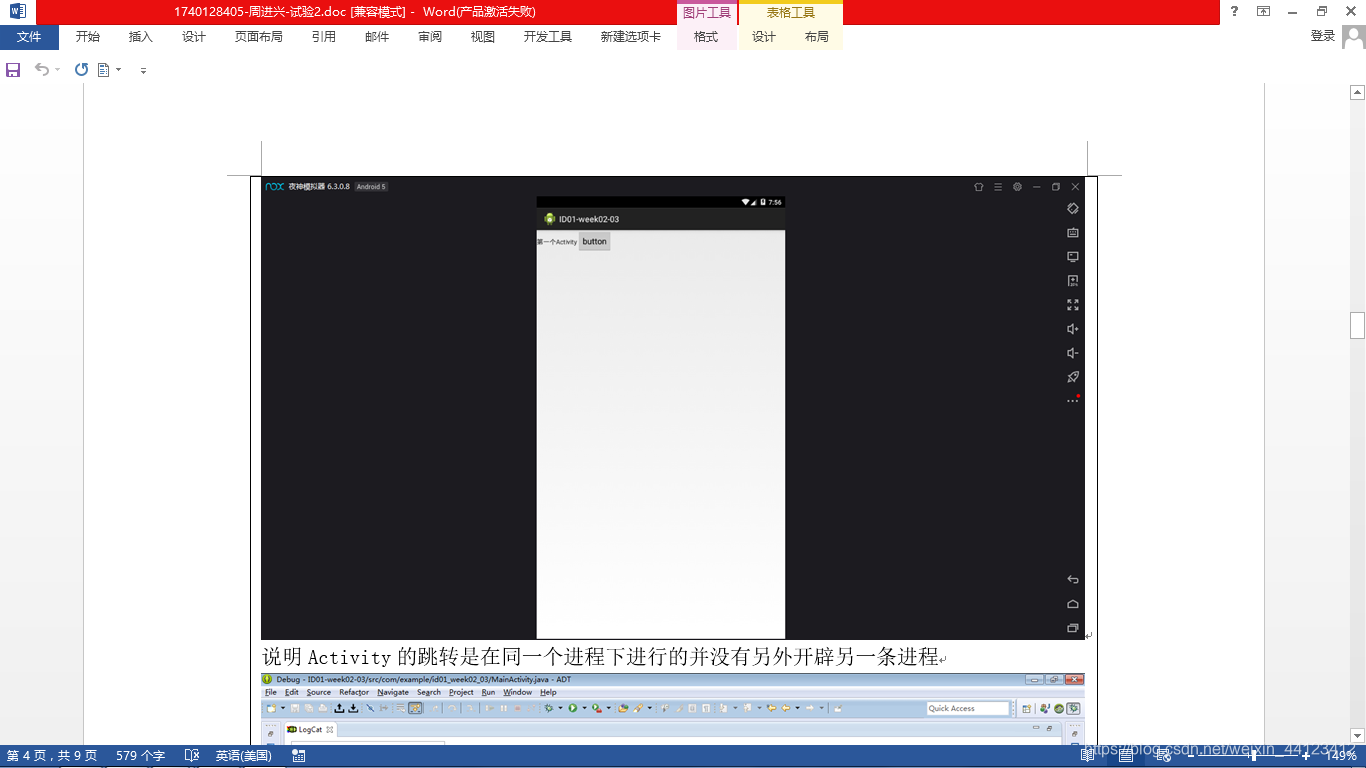
Task: Open the 设计 tab under 表格工具
Action: 764,37
